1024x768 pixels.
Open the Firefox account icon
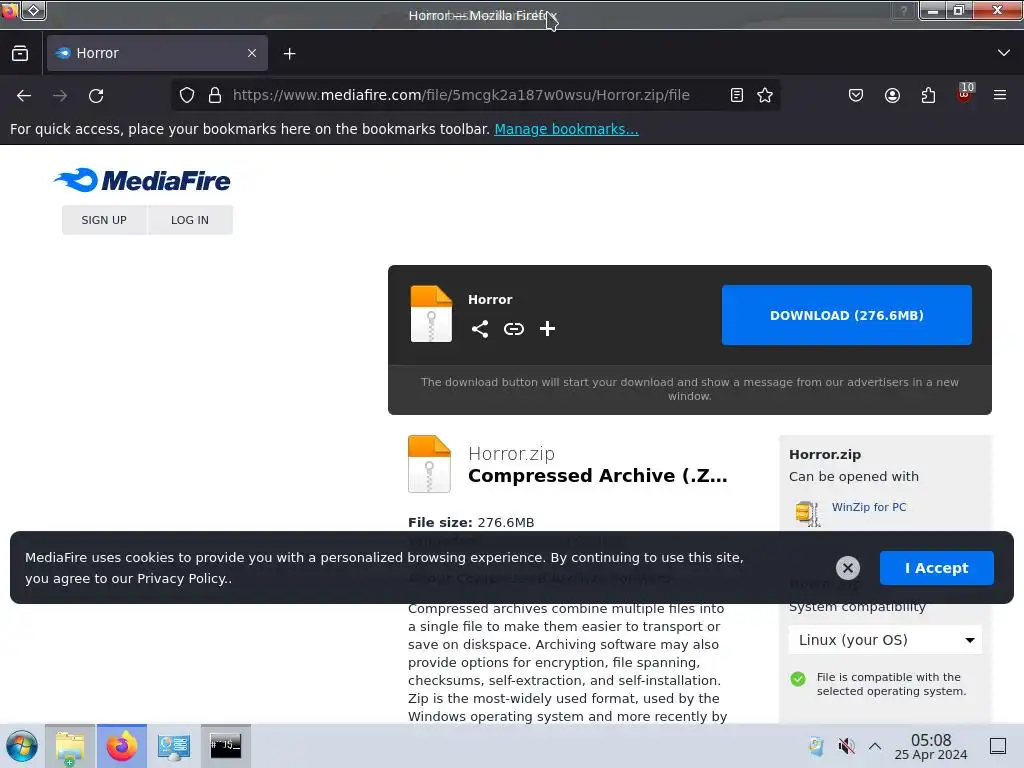[892, 95]
